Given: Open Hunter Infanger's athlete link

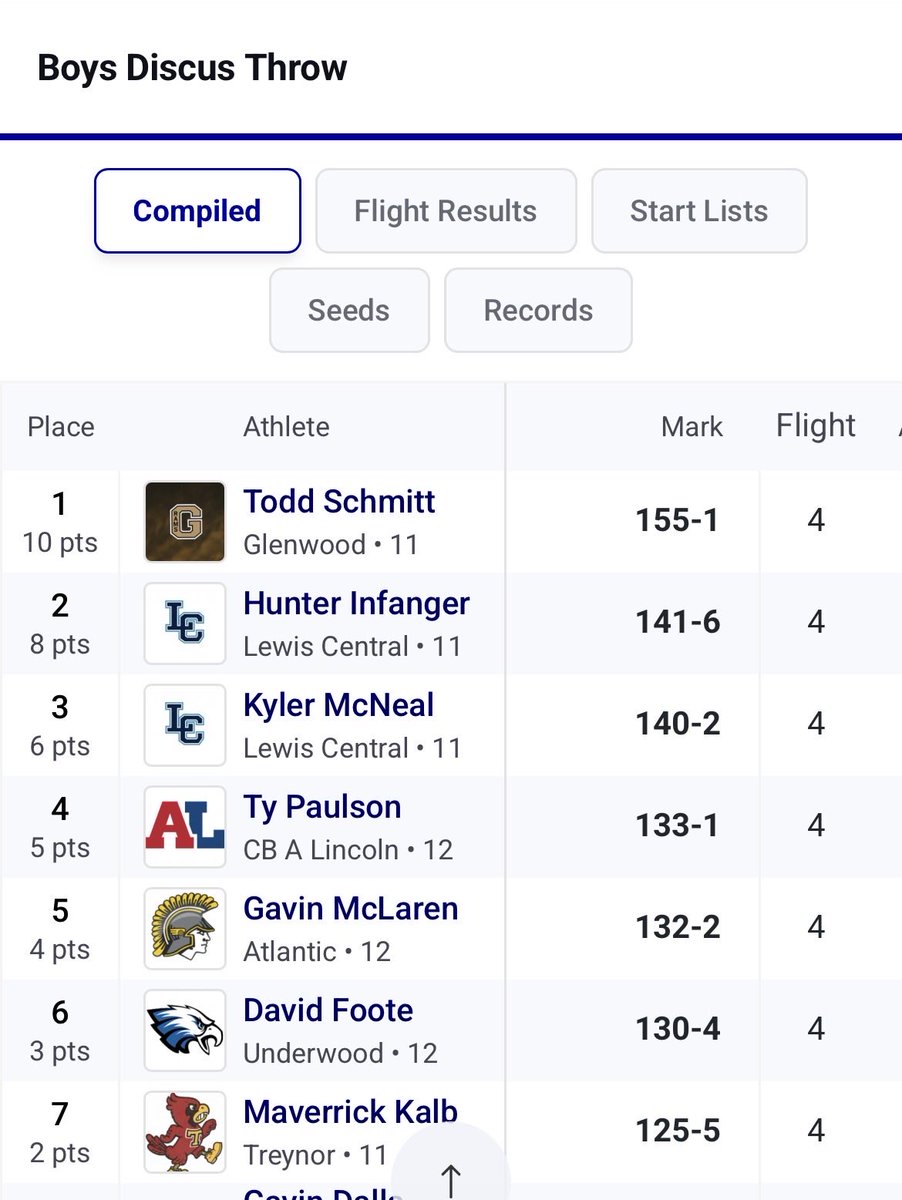Looking at the screenshot, I should pos(356,603).
